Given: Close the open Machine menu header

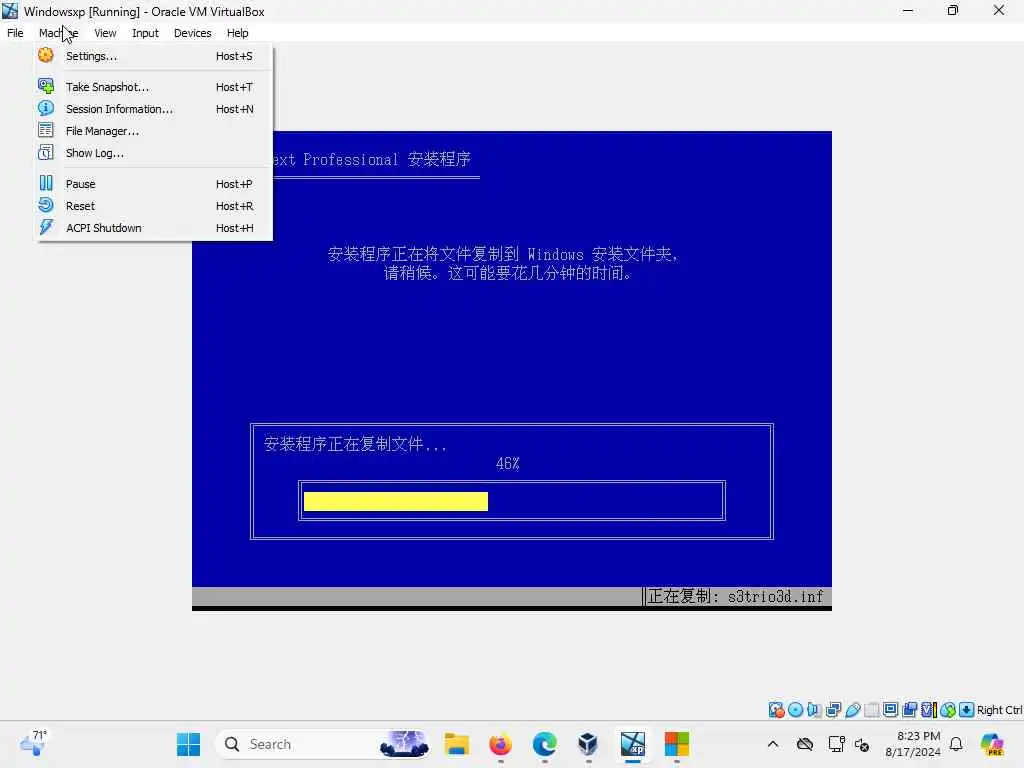Looking at the screenshot, I should tap(58, 33).
